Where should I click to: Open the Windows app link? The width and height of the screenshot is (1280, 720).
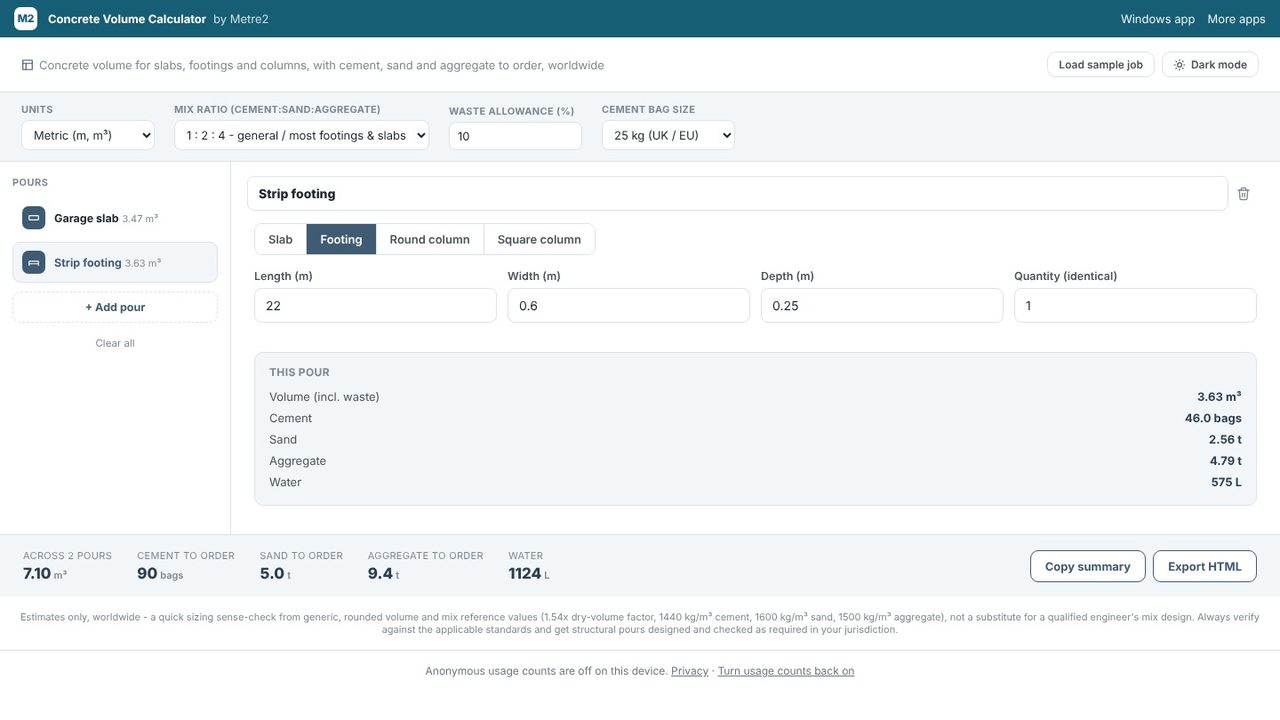(x=1158, y=19)
